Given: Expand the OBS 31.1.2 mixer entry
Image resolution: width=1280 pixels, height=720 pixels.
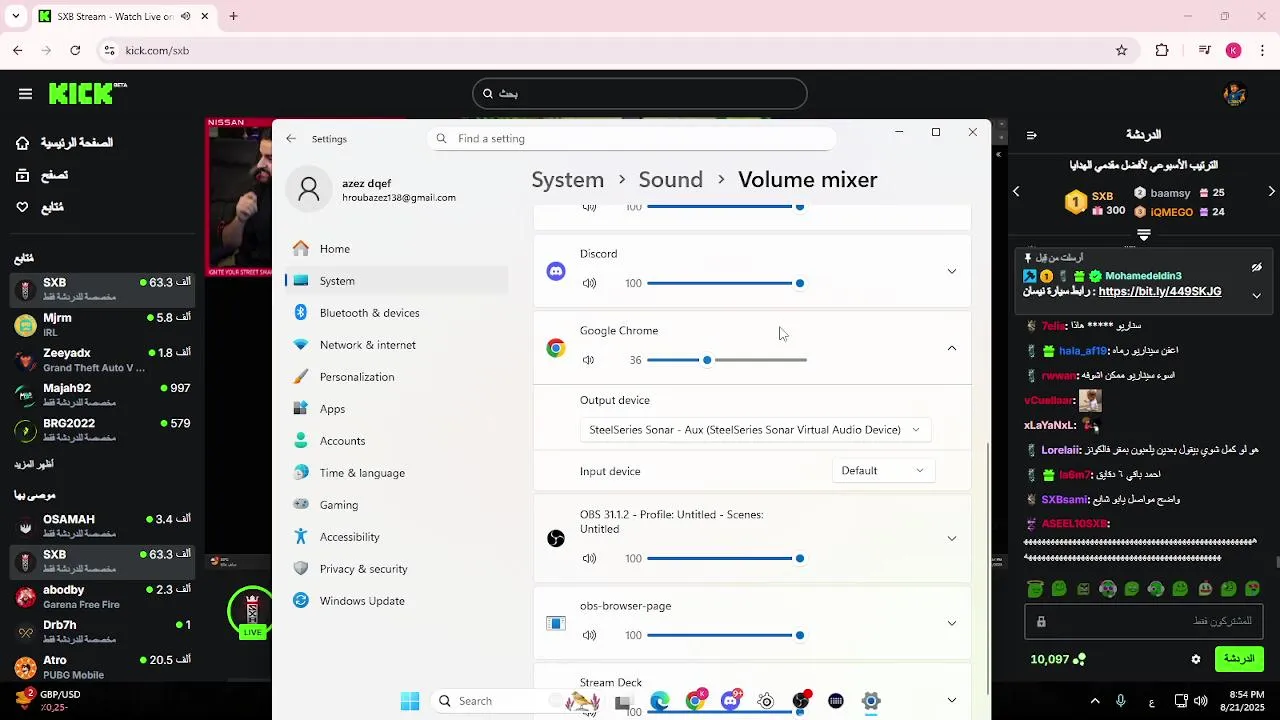Looking at the screenshot, I should [x=951, y=538].
